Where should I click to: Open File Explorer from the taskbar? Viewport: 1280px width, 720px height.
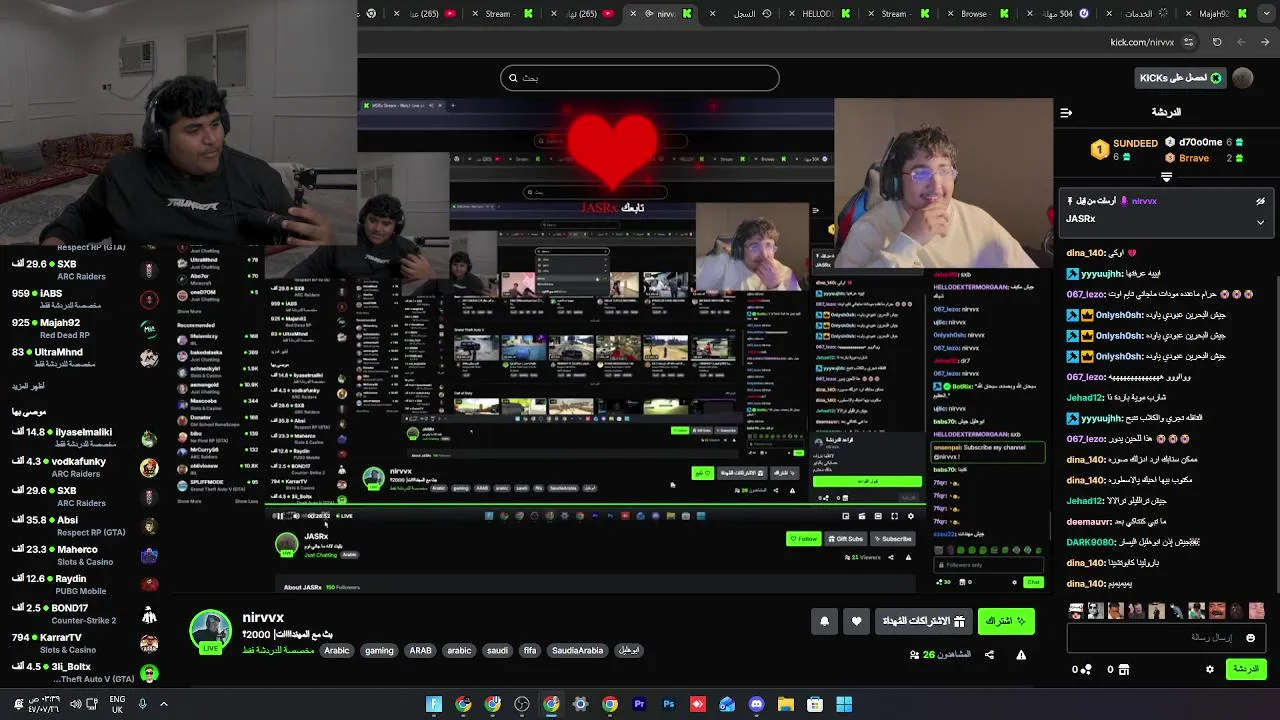tap(785, 705)
